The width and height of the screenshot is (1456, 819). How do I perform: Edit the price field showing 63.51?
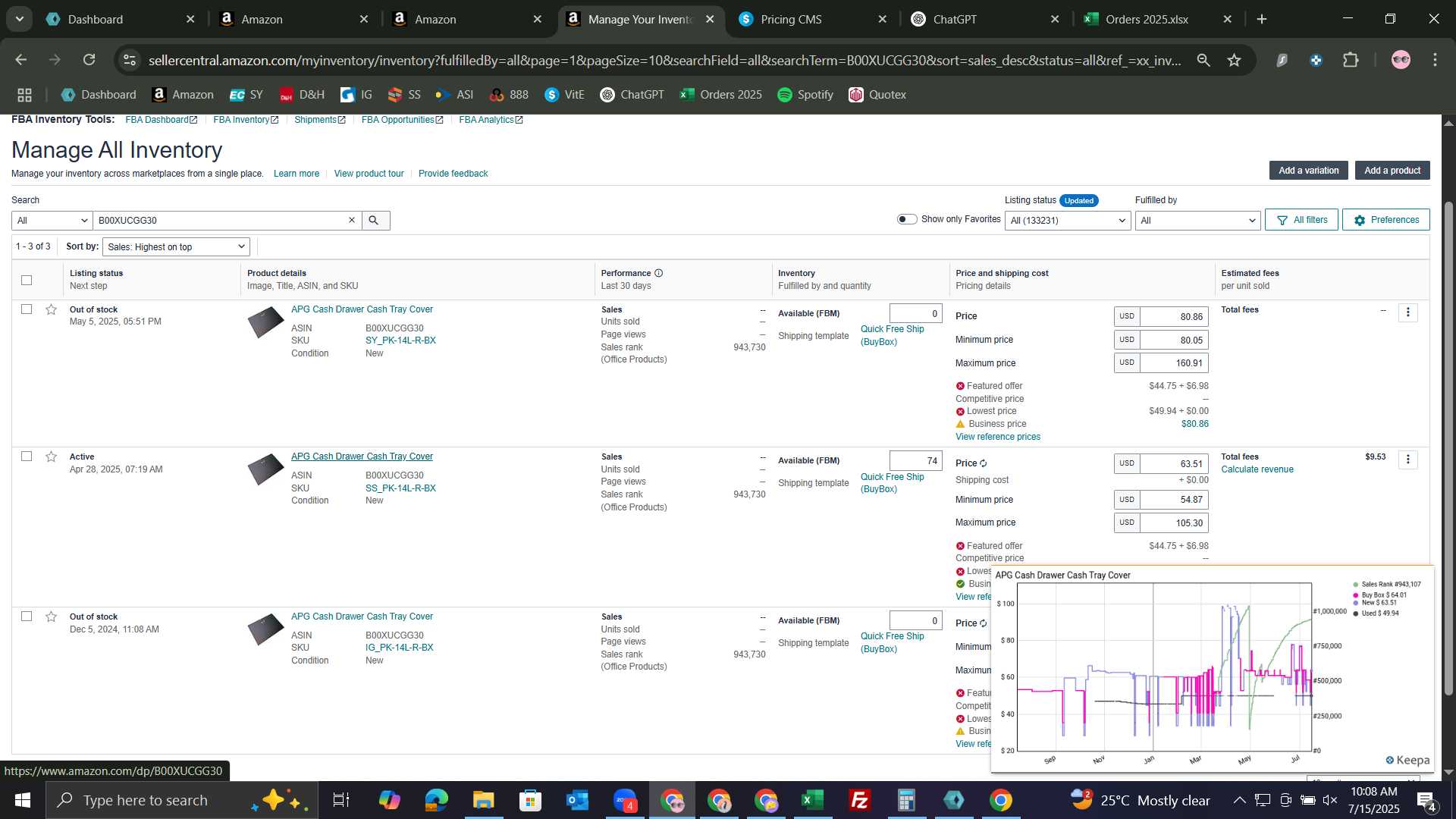click(x=1174, y=463)
